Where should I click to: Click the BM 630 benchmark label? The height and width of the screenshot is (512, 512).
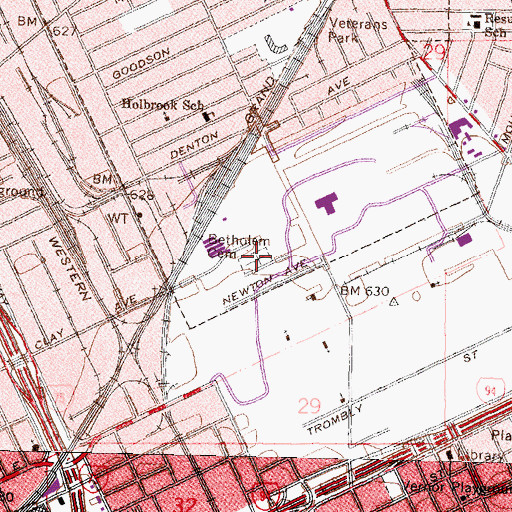pos(364,291)
